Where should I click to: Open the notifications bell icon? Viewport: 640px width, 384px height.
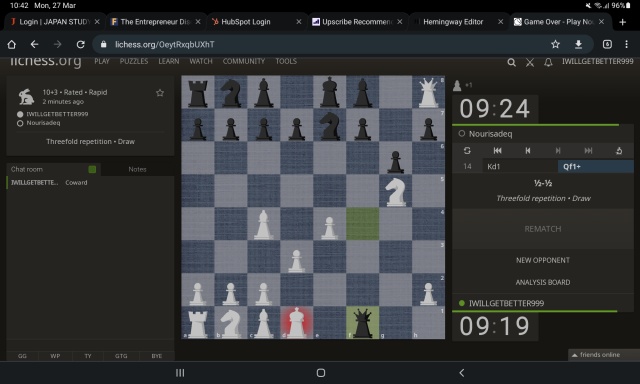click(548, 62)
